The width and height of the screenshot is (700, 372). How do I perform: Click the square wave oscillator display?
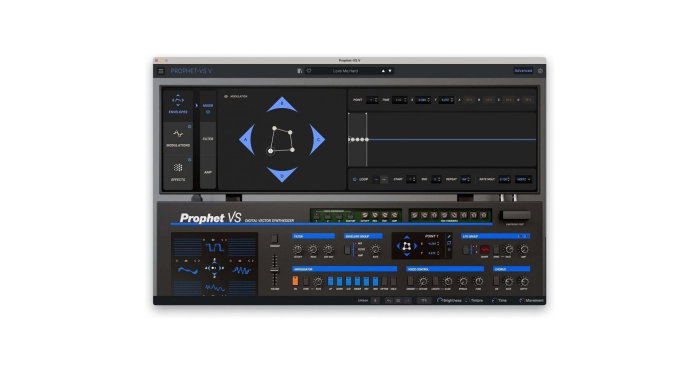(x=214, y=247)
